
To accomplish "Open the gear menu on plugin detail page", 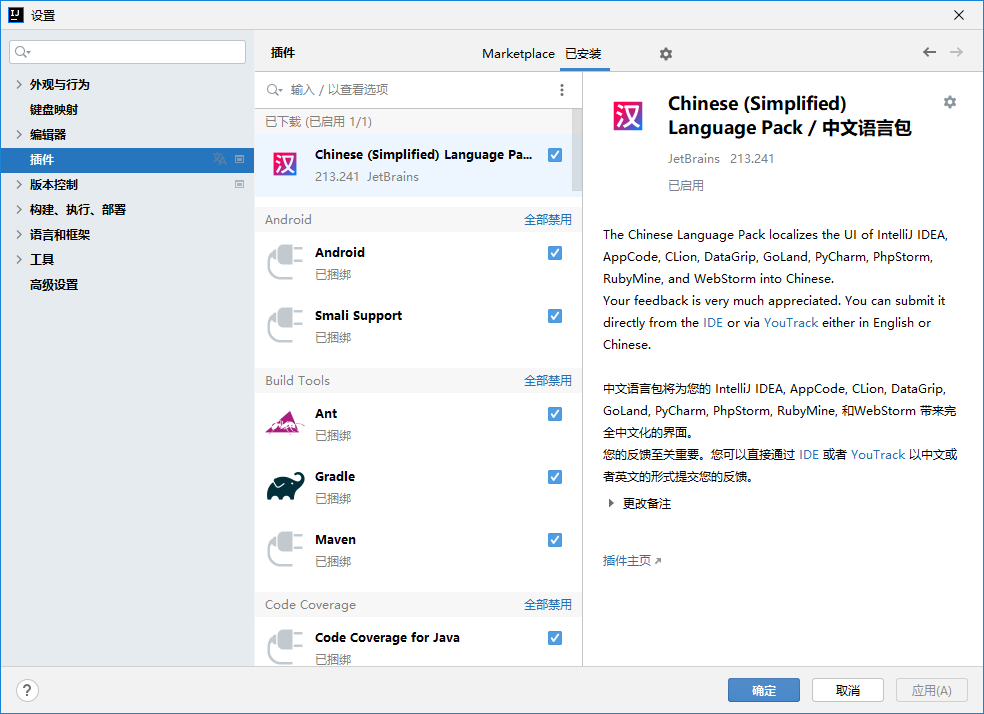I will click(949, 101).
